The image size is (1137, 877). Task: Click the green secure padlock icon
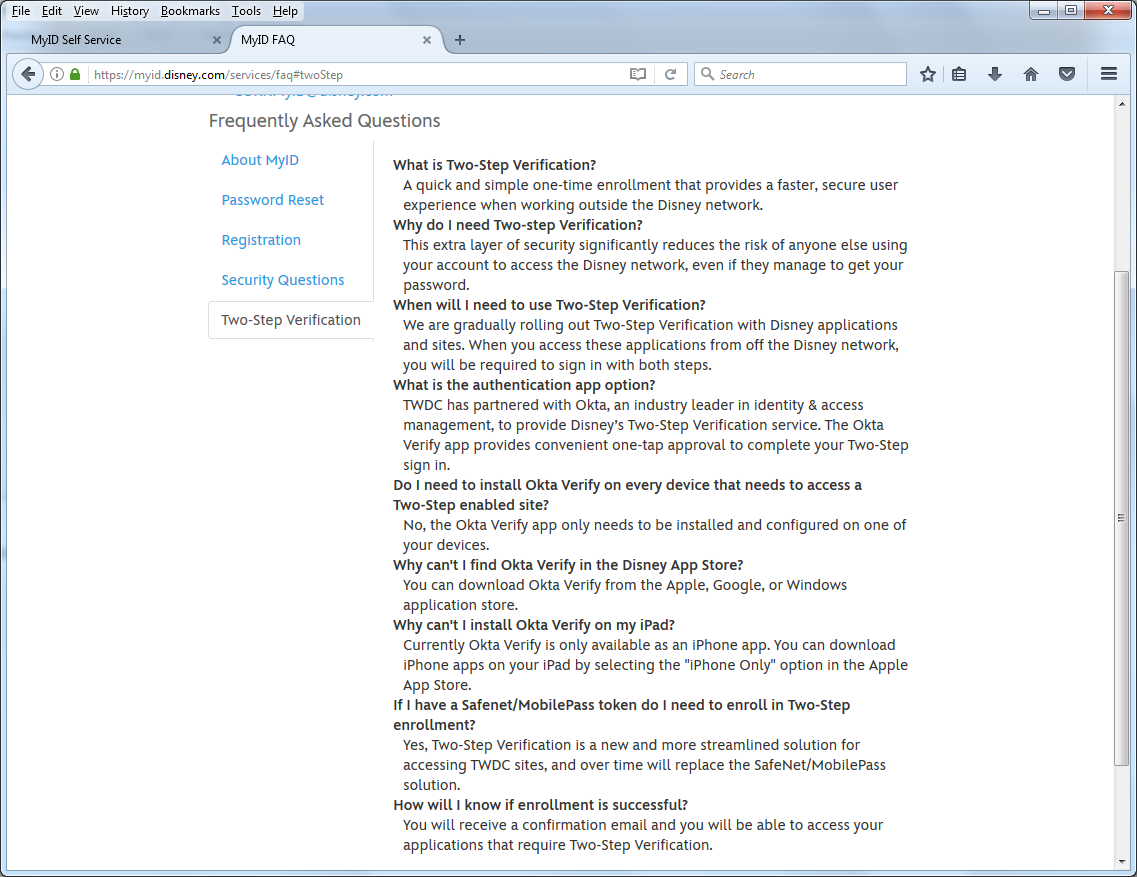coord(75,74)
